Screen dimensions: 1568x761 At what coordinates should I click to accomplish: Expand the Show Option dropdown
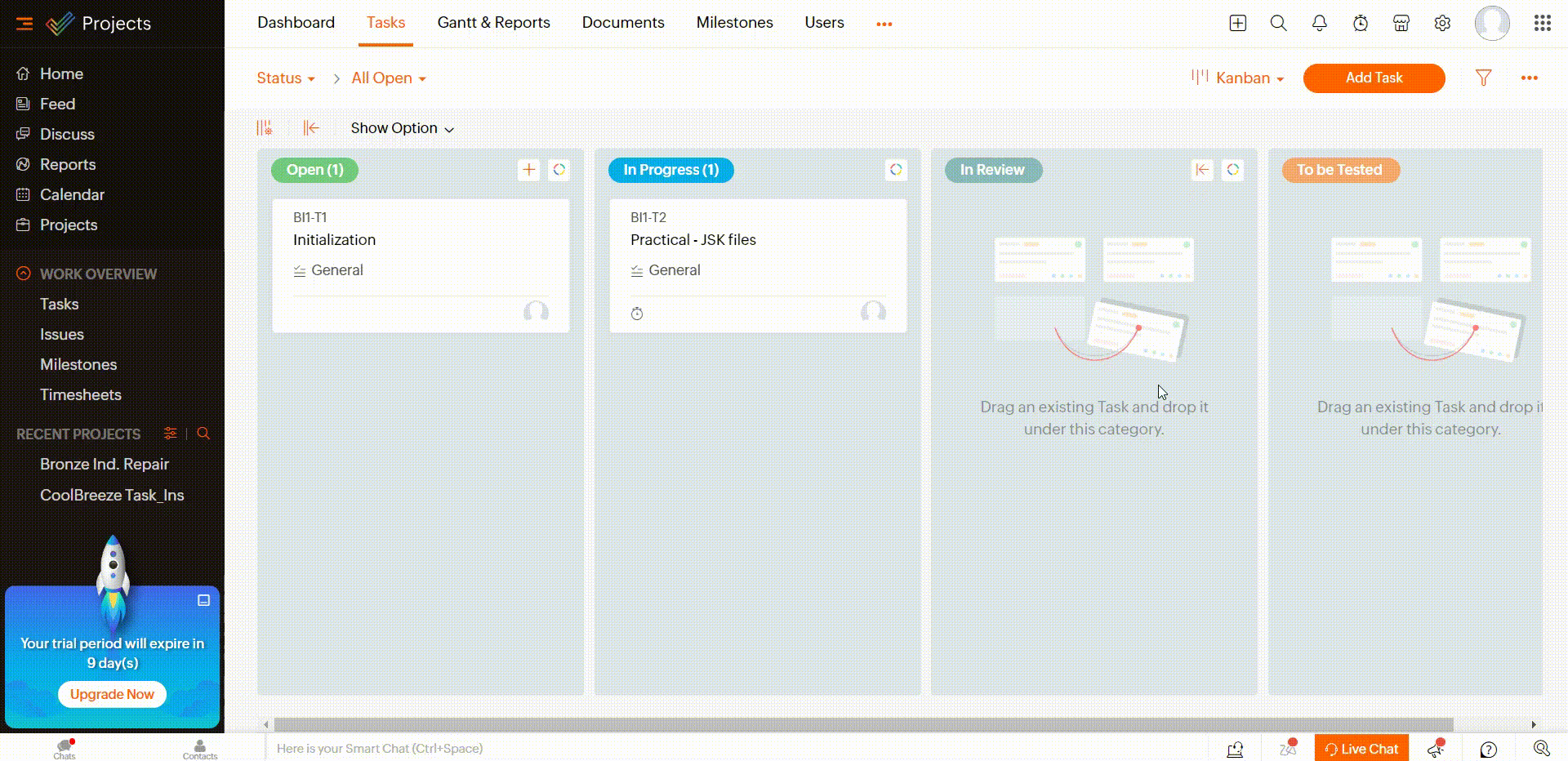[402, 128]
